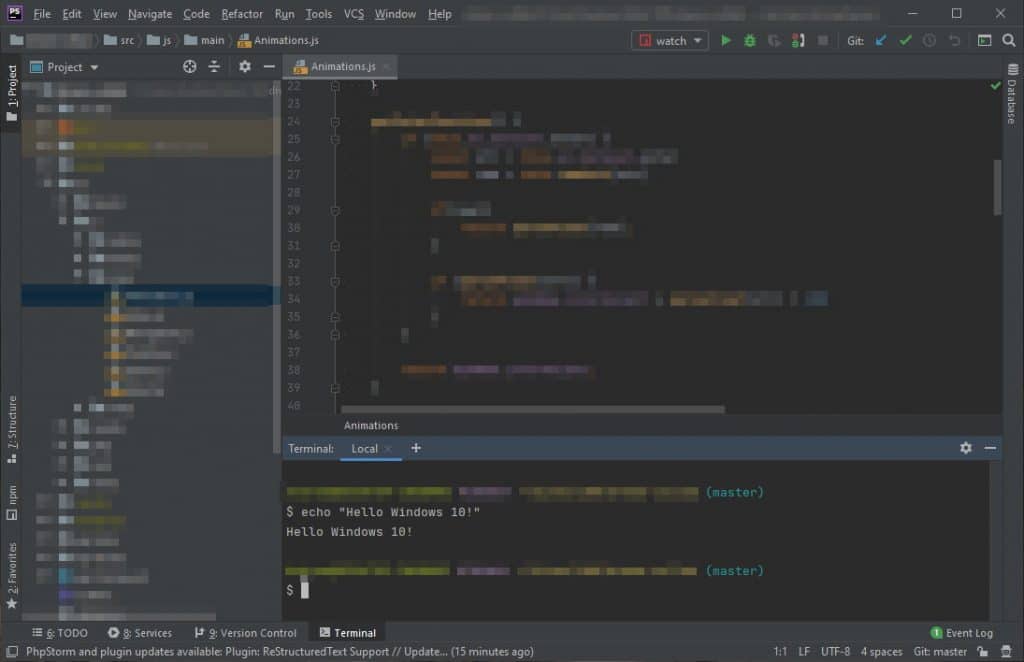Image resolution: width=1024 pixels, height=662 pixels.
Task: Add a new terminal session
Action: [416, 449]
